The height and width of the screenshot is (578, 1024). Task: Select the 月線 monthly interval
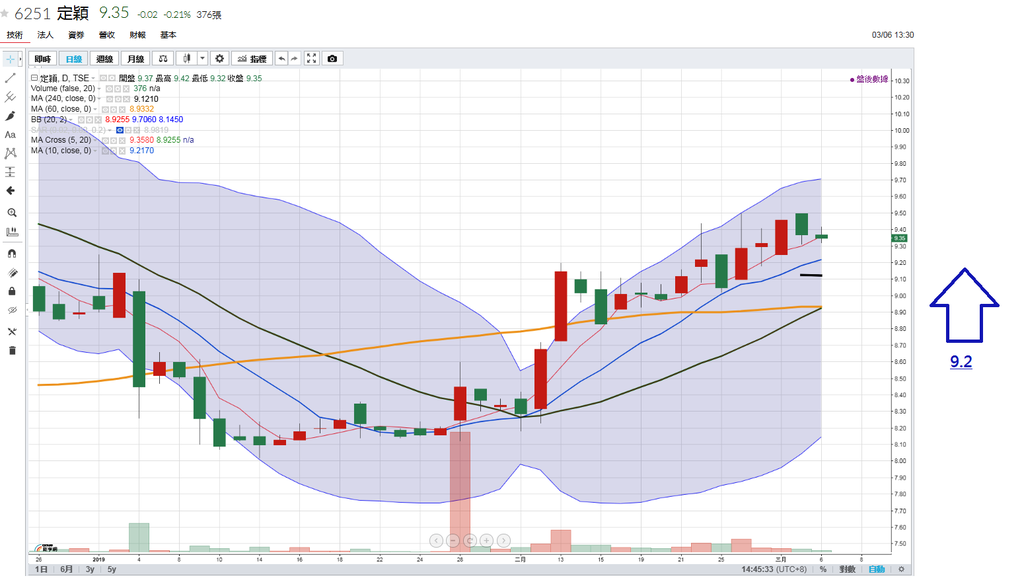[135, 59]
